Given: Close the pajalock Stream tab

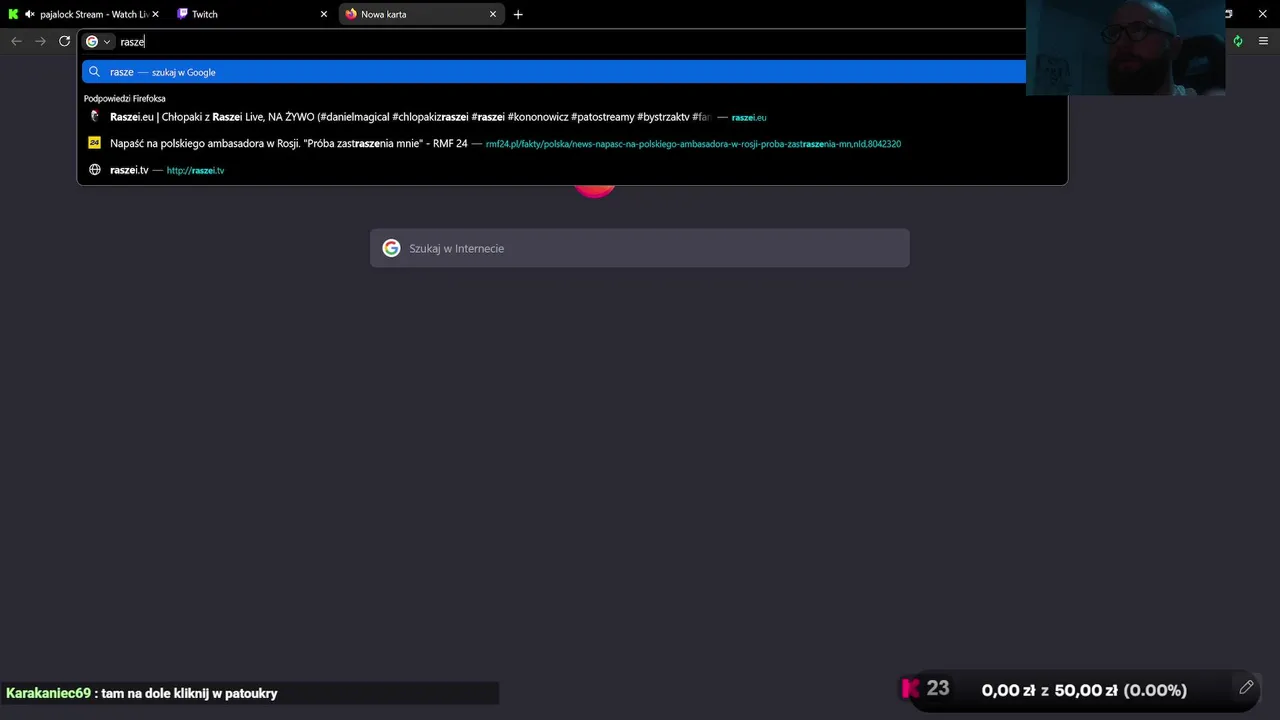Looking at the screenshot, I should (x=155, y=14).
